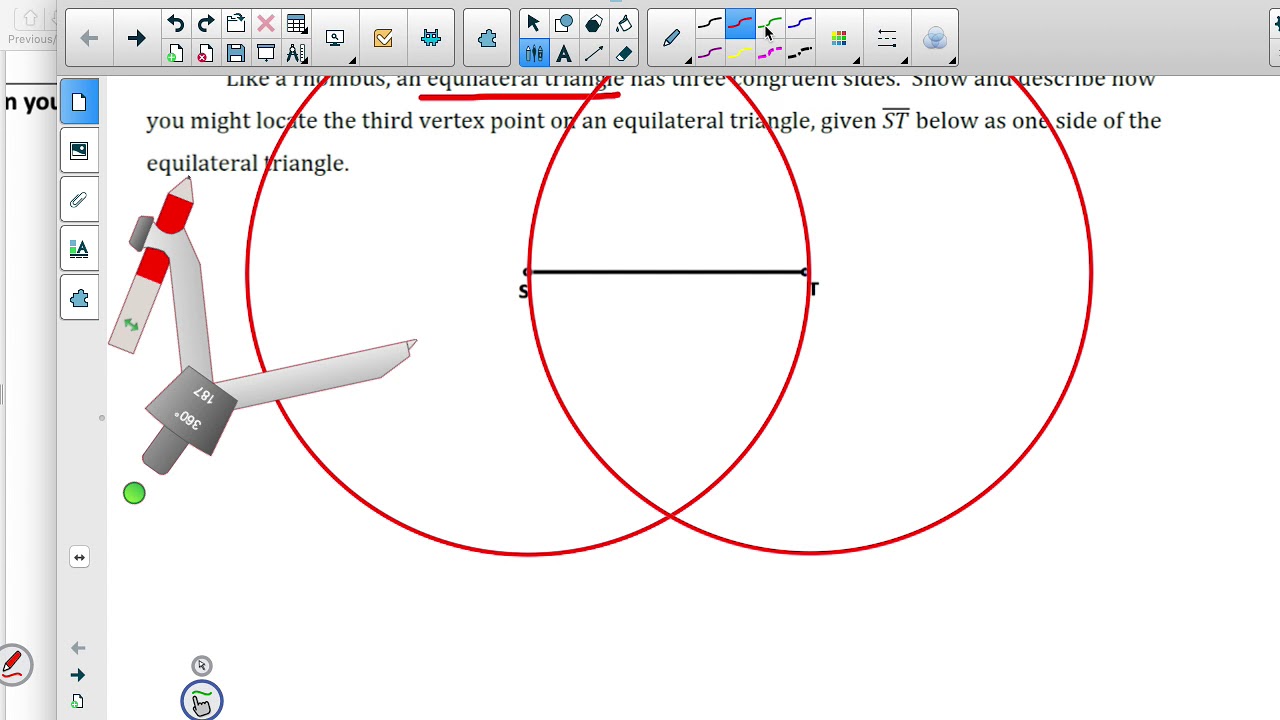The image size is (1280, 720).
Task: Choose the Select arrow tool
Action: pos(533,24)
